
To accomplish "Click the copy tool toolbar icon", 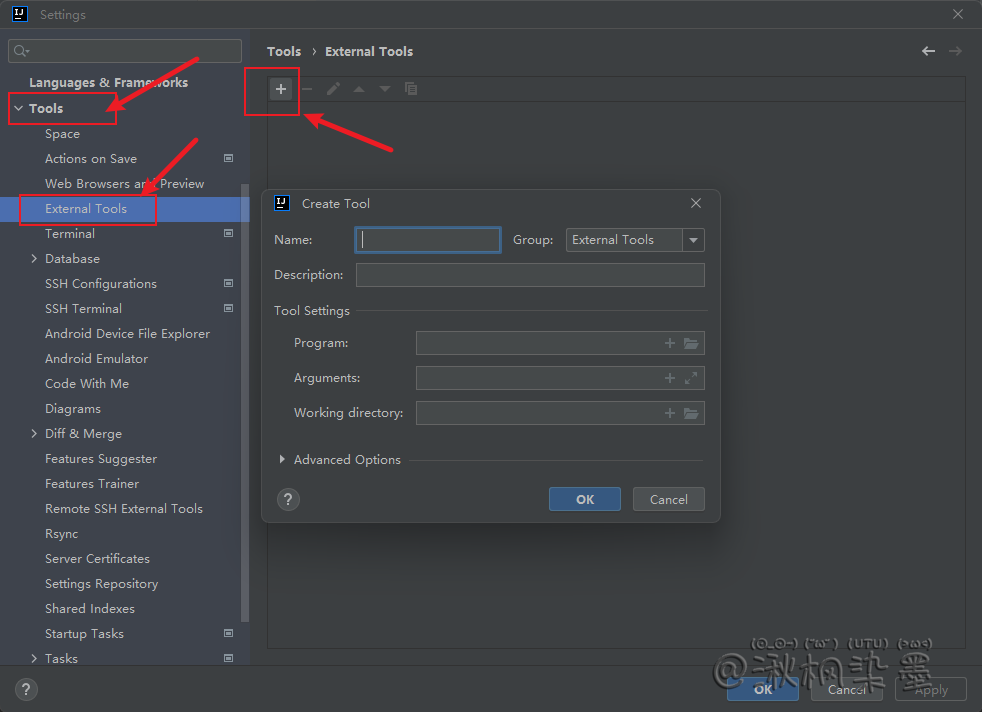I will pos(411,89).
